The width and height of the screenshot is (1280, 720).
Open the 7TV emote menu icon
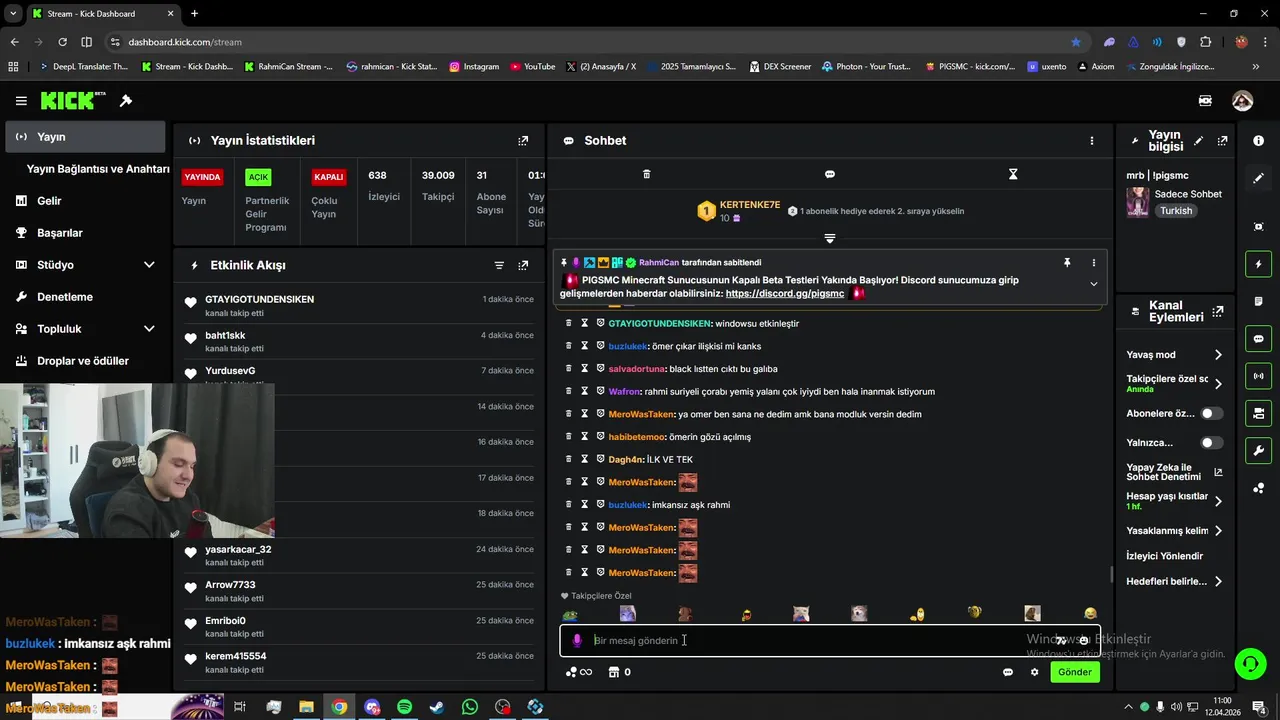(1060, 641)
